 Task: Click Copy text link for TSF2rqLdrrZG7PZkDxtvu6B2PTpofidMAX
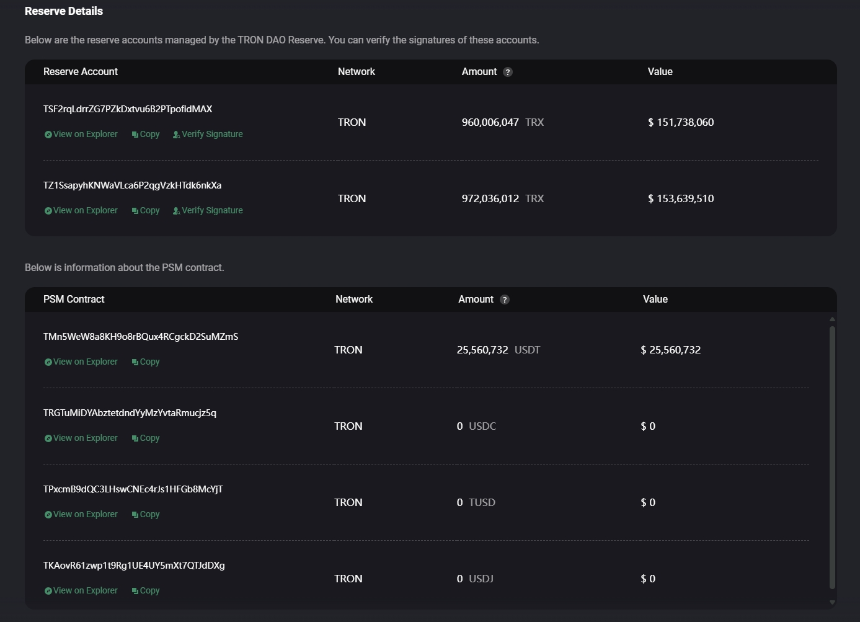click(x=150, y=134)
